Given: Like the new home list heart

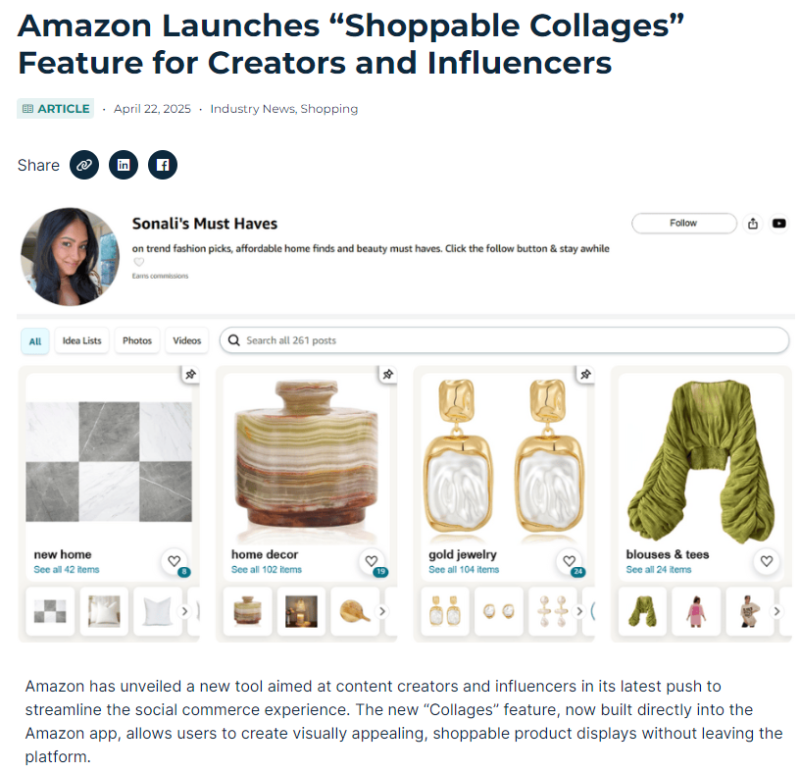Looking at the screenshot, I should tap(174, 561).
